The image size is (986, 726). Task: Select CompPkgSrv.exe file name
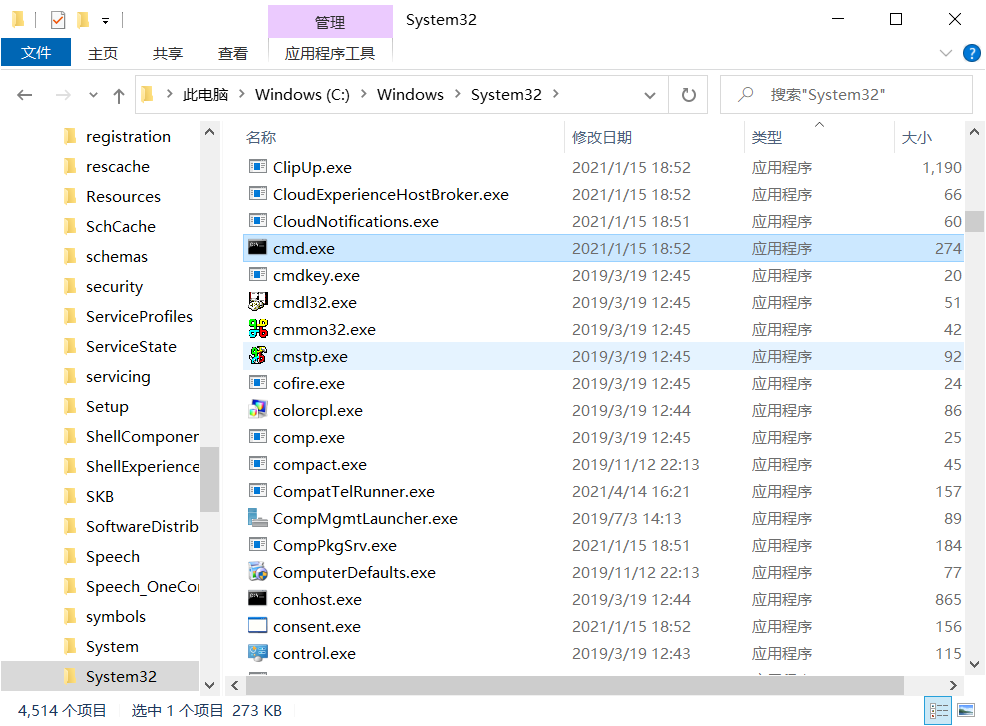(335, 545)
